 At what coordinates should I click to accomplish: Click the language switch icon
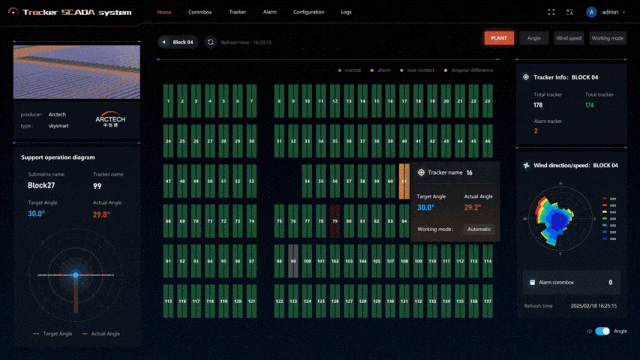570,12
